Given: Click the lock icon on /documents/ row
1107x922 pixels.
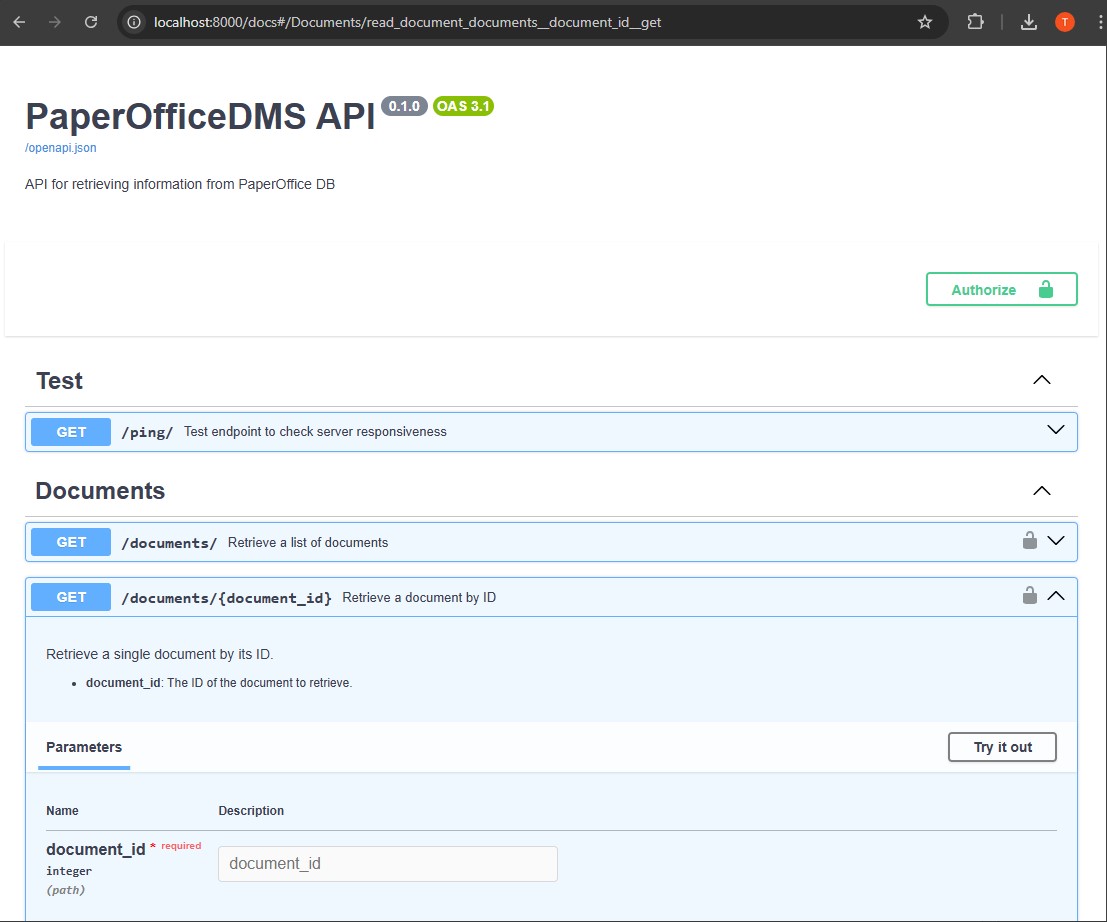Looking at the screenshot, I should click(1030, 540).
